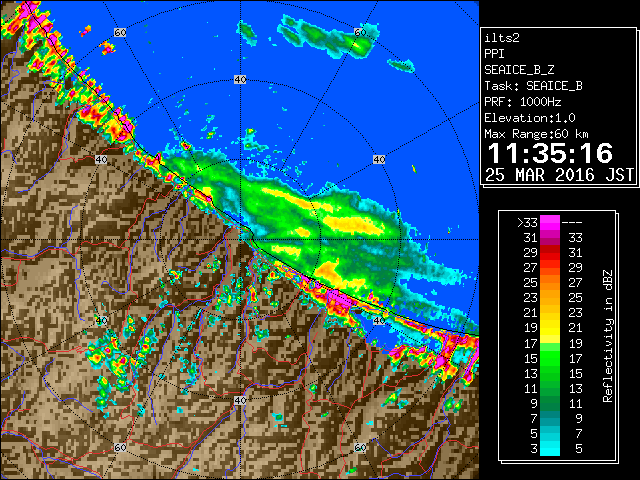Select the bright green band of the scale
640x480 pixels.
550,358
